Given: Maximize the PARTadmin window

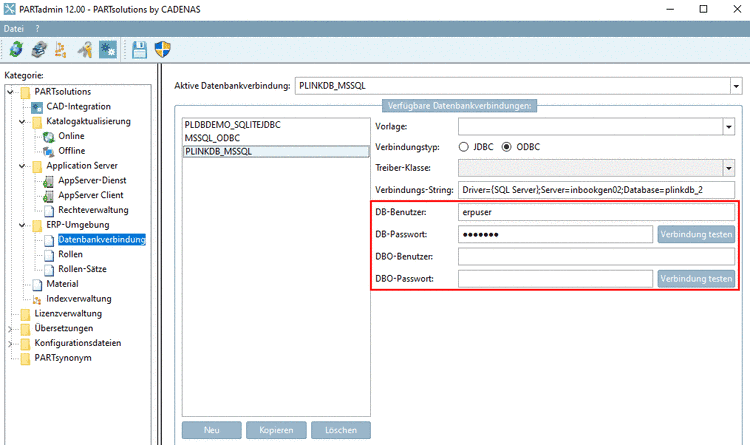Looking at the screenshot, I should click(x=703, y=9).
